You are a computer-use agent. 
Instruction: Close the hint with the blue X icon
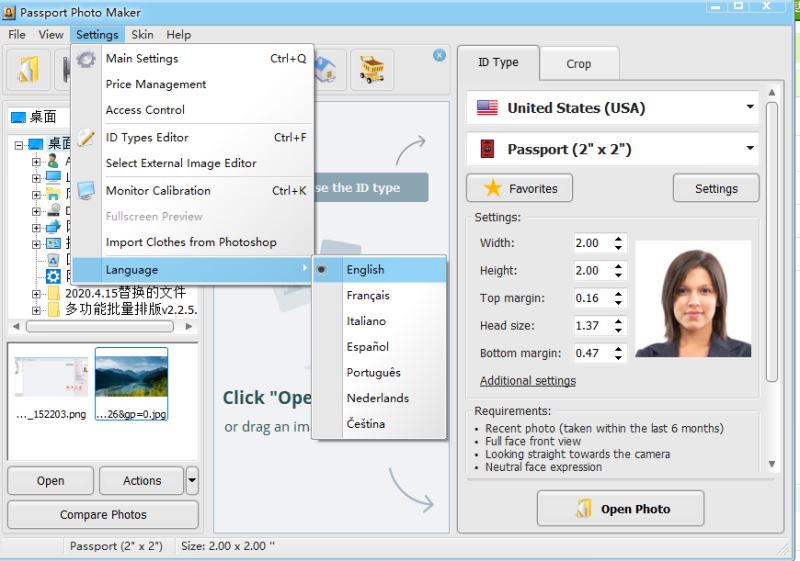439,55
